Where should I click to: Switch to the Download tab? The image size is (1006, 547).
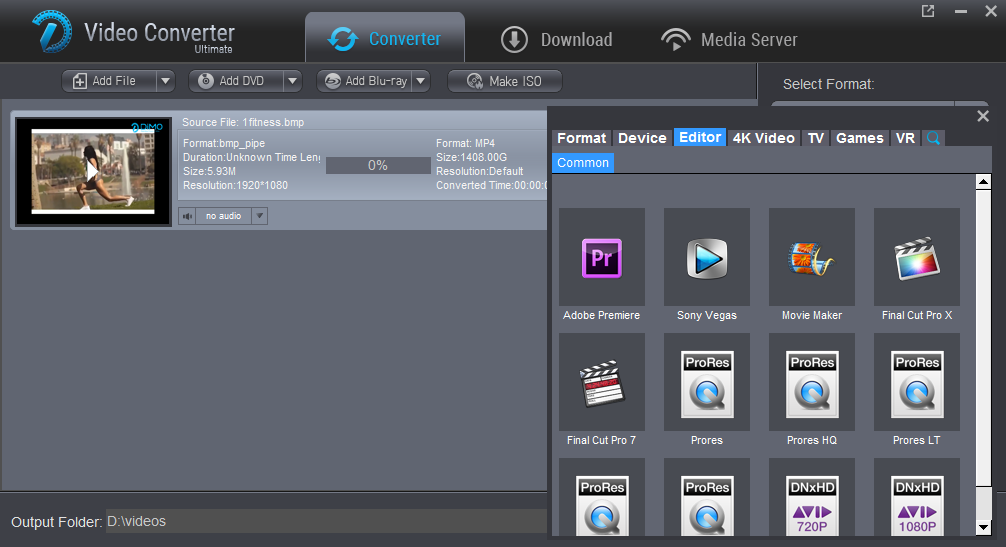tap(557, 40)
